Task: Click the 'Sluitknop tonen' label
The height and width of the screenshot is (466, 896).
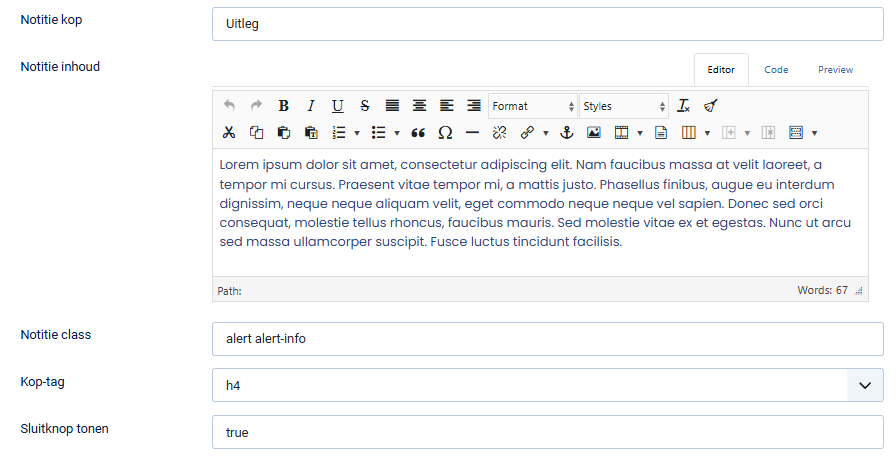Action: coord(65,429)
